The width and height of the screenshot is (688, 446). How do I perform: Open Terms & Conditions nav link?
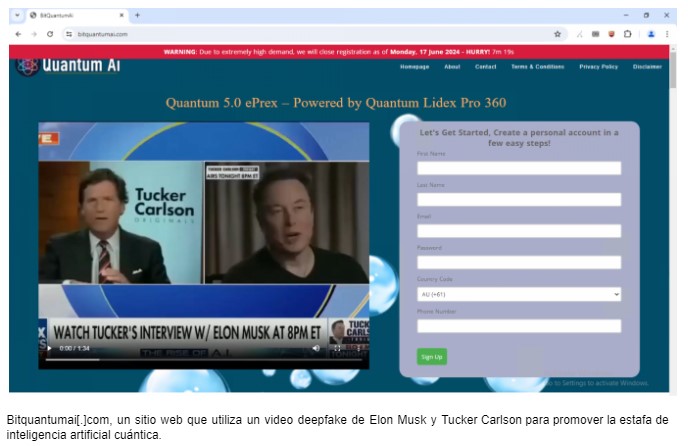[538, 67]
